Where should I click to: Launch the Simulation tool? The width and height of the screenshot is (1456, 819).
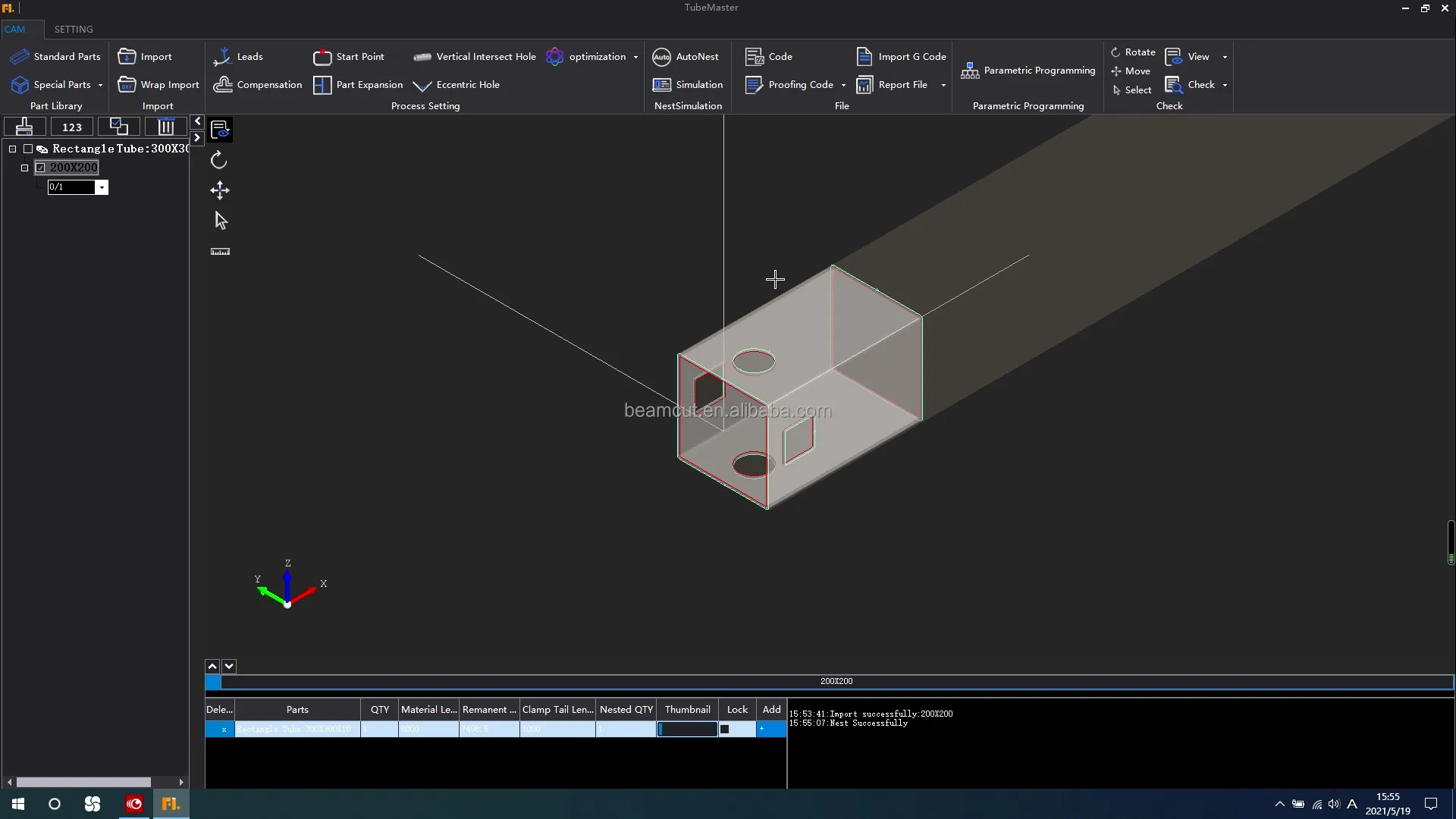pos(688,84)
